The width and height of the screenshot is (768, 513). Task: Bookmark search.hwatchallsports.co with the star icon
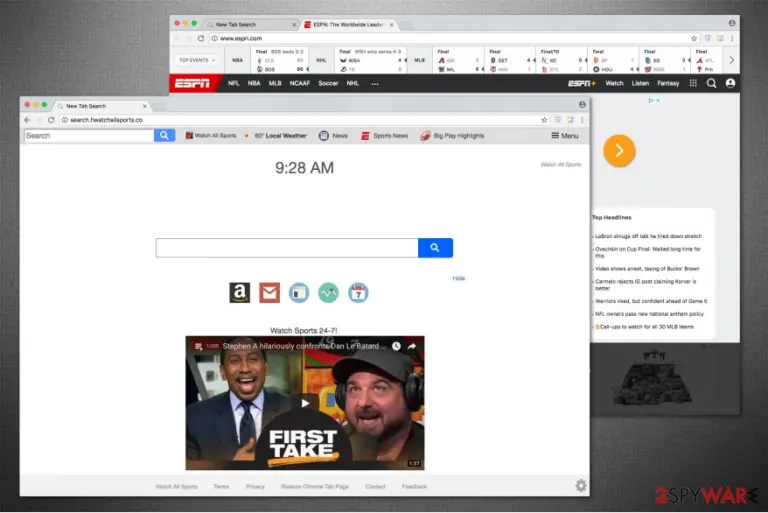544,120
